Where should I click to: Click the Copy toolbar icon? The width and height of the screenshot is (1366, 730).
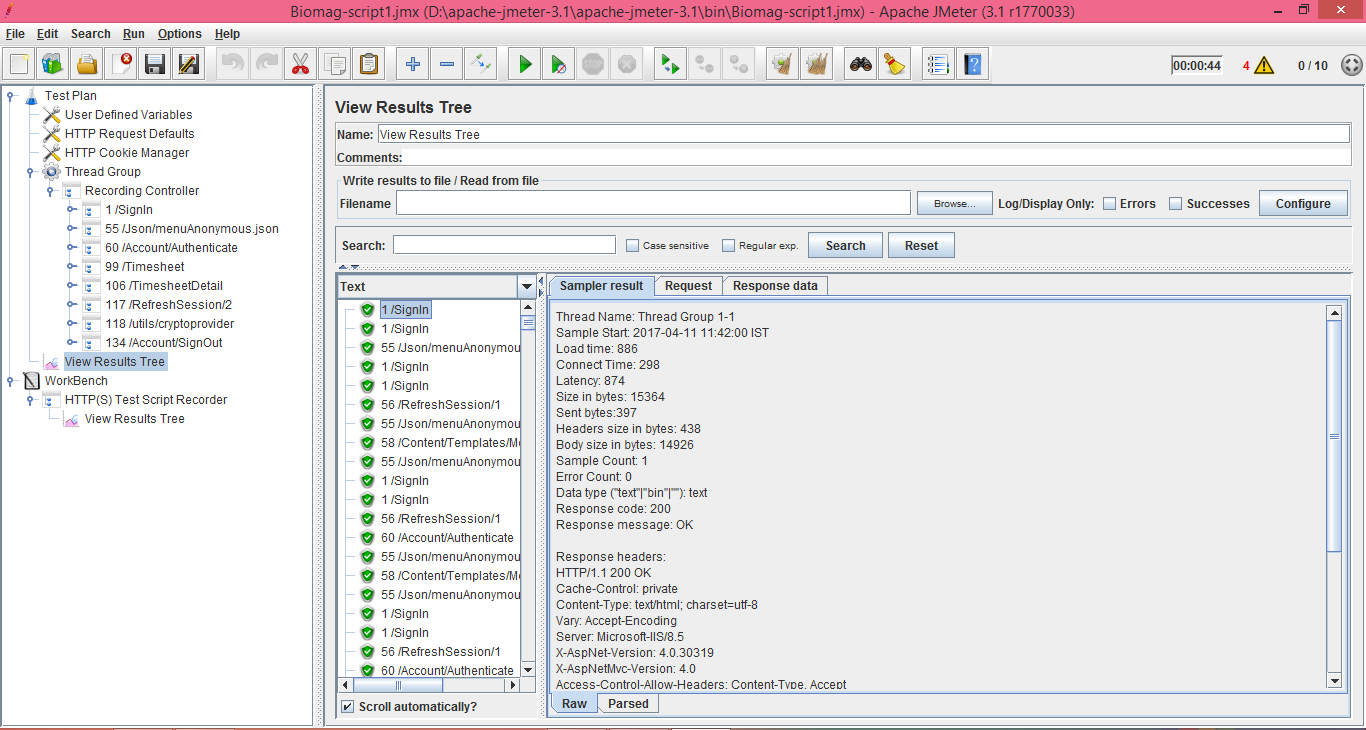coord(334,65)
